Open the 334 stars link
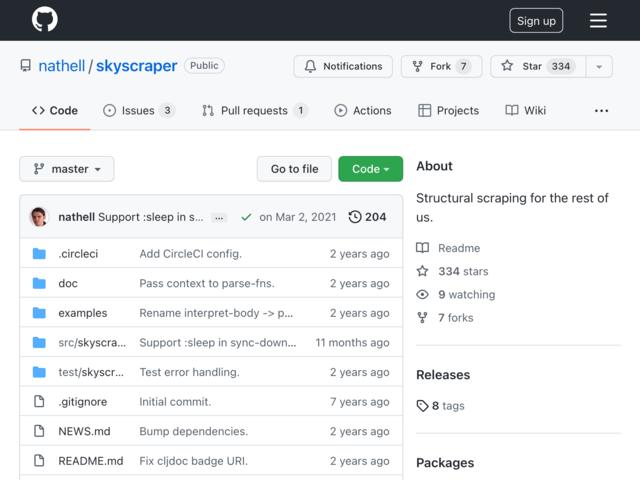Viewport: 640px width, 480px height. coord(463,271)
